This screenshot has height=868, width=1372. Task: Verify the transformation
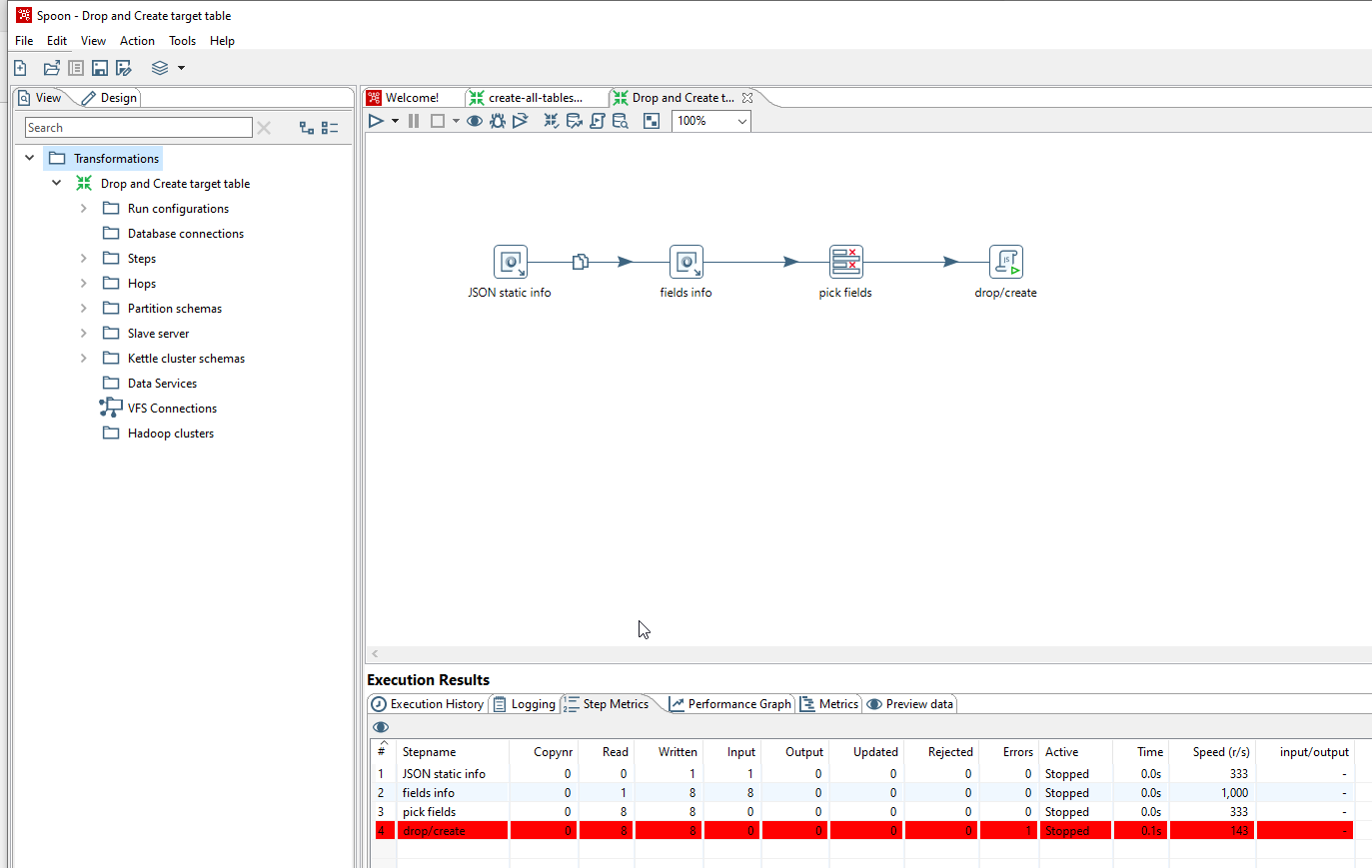pos(551,120)
